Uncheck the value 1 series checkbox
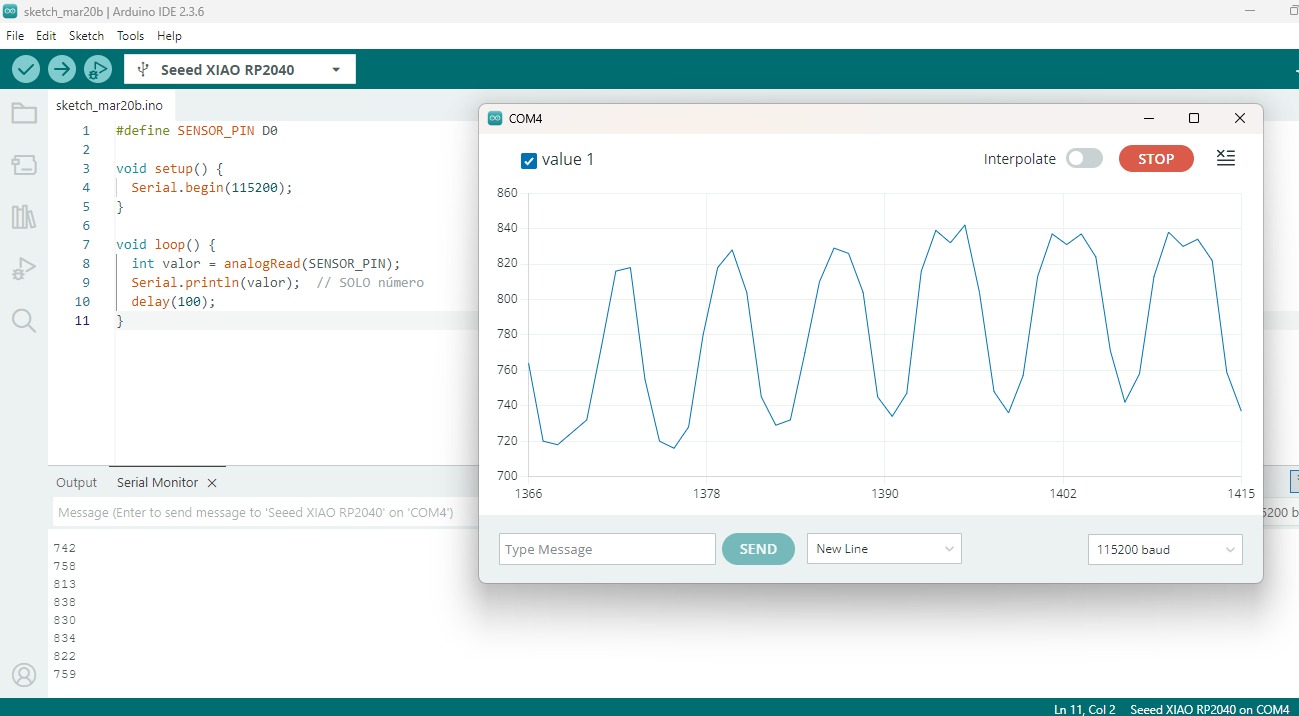 pos(529,160)
